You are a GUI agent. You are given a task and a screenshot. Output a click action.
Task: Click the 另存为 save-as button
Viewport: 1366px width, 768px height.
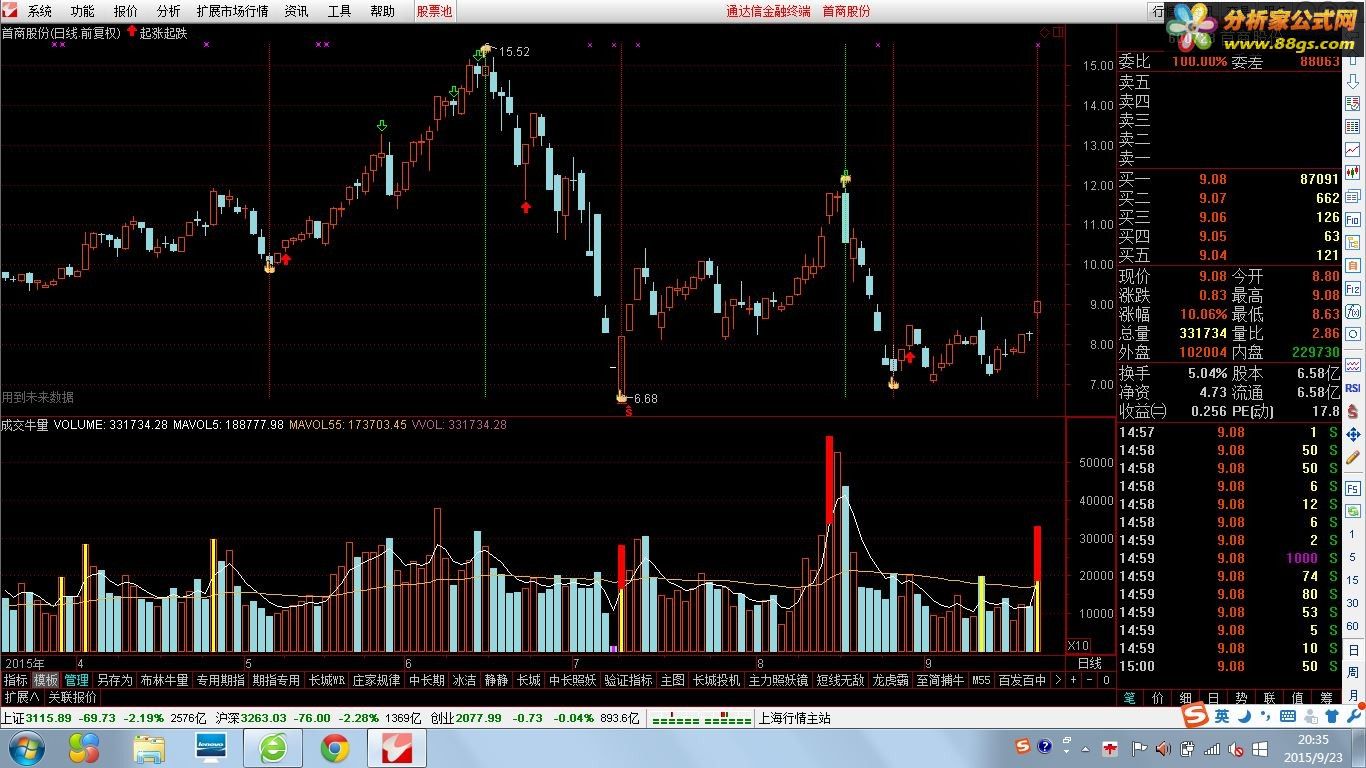[x=114, y=680]
